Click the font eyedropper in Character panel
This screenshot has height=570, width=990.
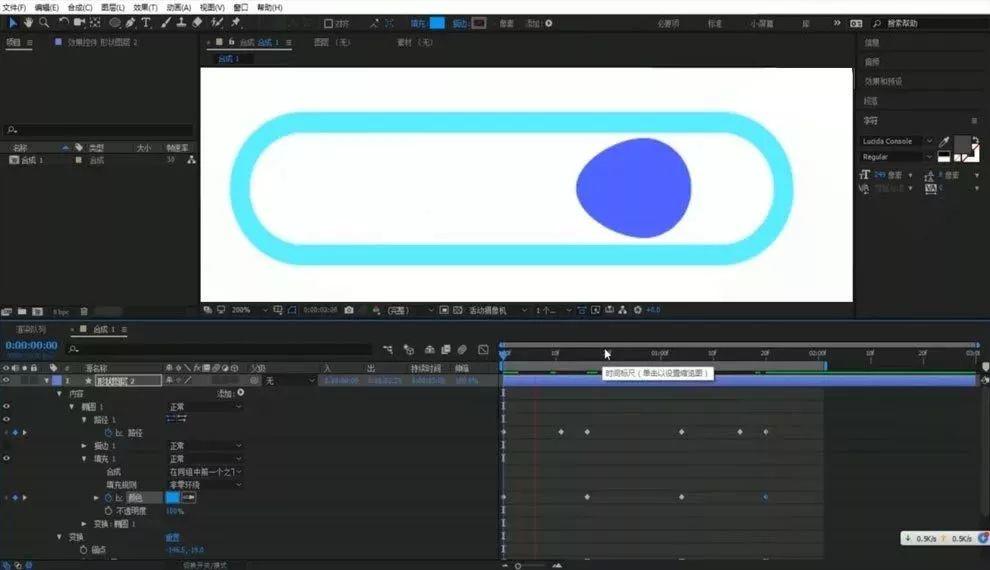coord(944,141)
